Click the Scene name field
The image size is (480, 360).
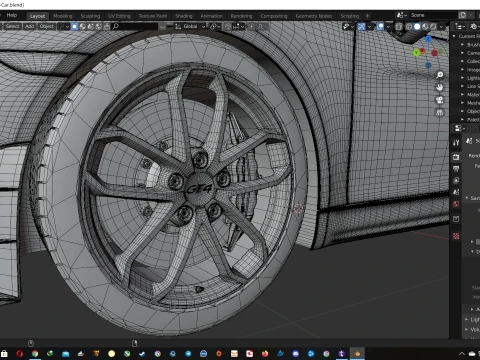click(433, 15)
